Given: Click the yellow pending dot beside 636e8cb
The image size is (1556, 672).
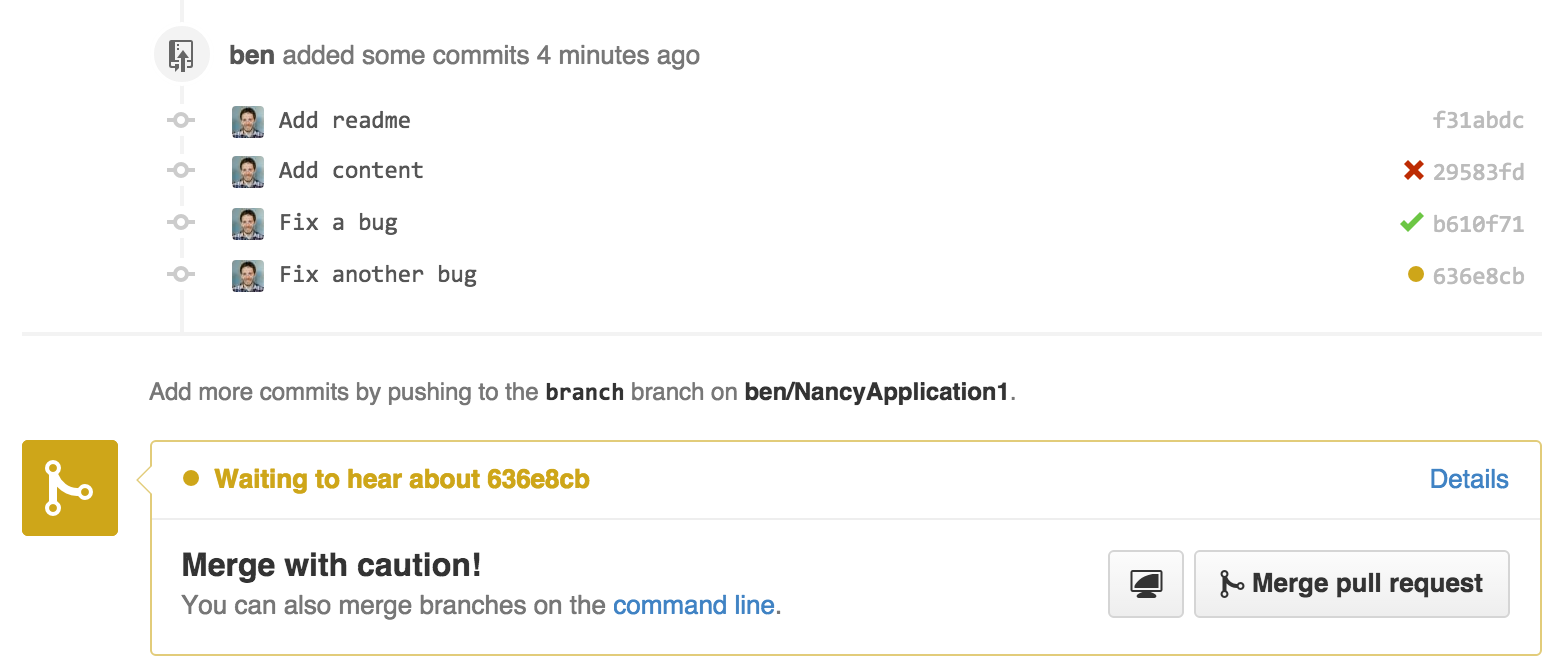Looking at the screenshot, I should pyautogui.click(x=1415, y=274).
